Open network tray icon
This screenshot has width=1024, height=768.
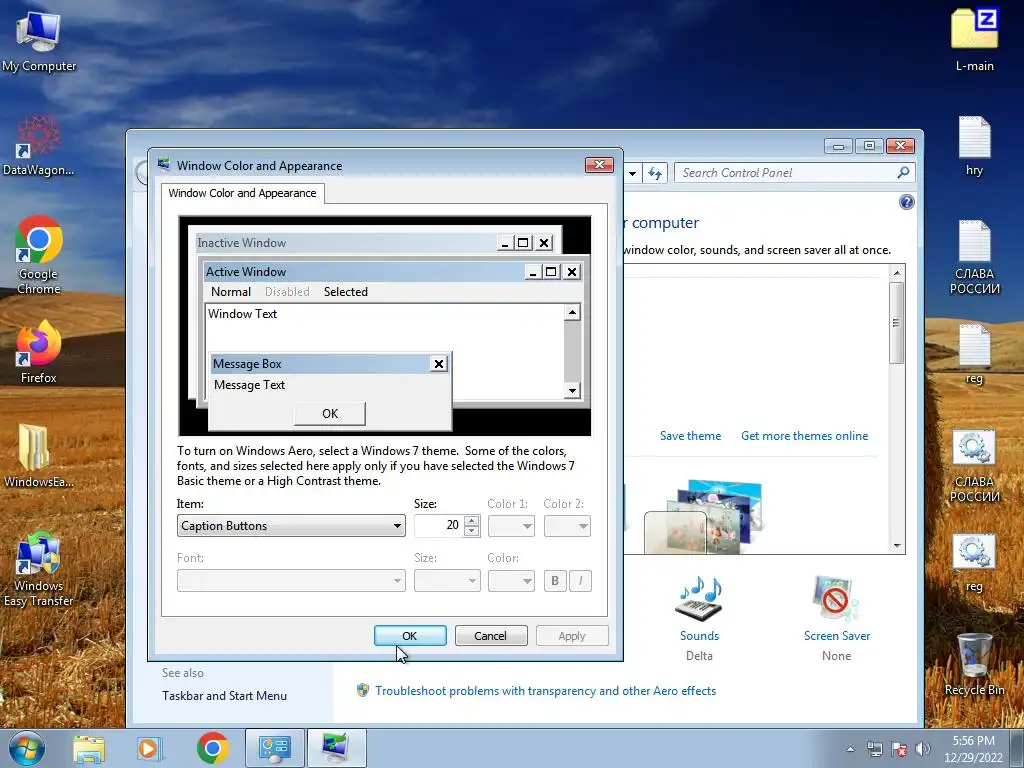[x=874, y=749]
